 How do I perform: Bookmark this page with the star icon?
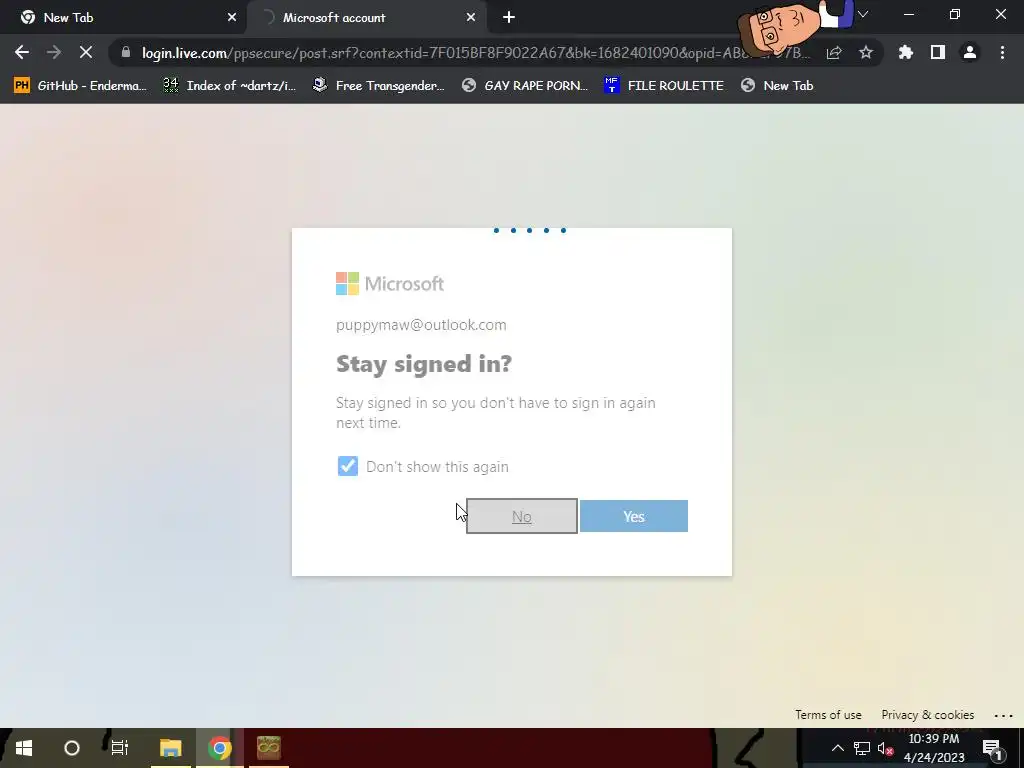click(866, 52)
